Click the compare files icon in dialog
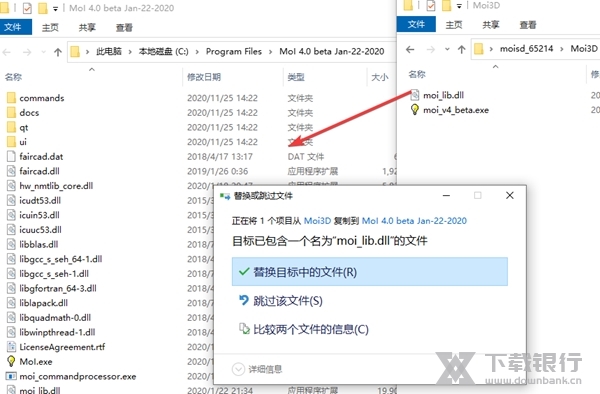Image resolution: width=600 pixels, height=394 pixels. click(244, 329)
